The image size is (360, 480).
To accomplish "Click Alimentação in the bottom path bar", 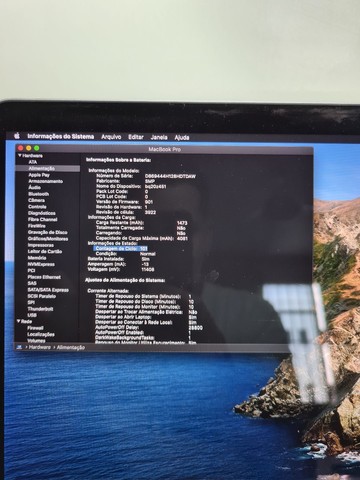I will pyautogui.click(x=71, y=347).
